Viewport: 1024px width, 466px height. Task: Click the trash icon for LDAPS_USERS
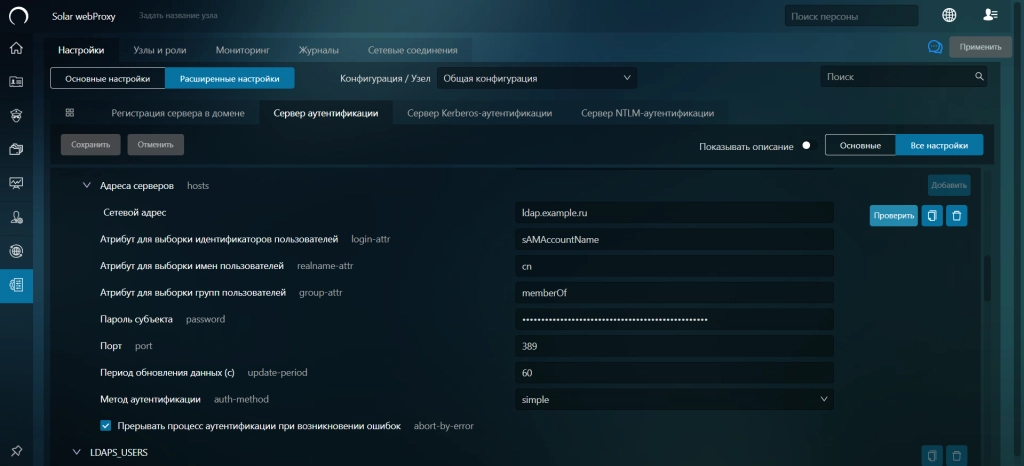coord(957,456)
